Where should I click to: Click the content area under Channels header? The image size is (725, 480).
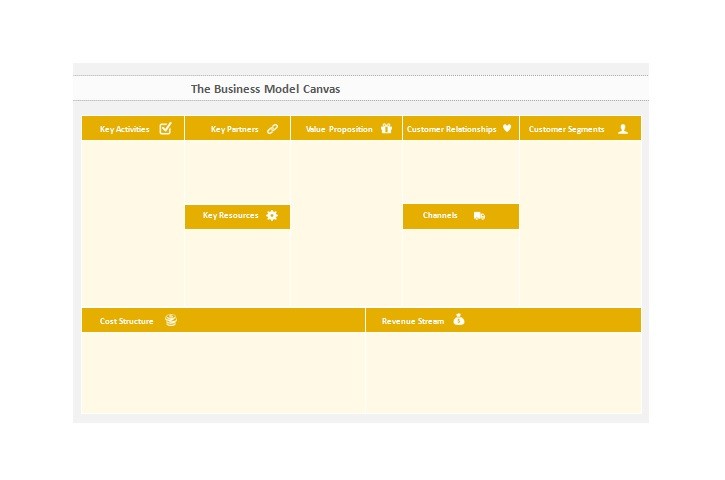tap(461, 268)
